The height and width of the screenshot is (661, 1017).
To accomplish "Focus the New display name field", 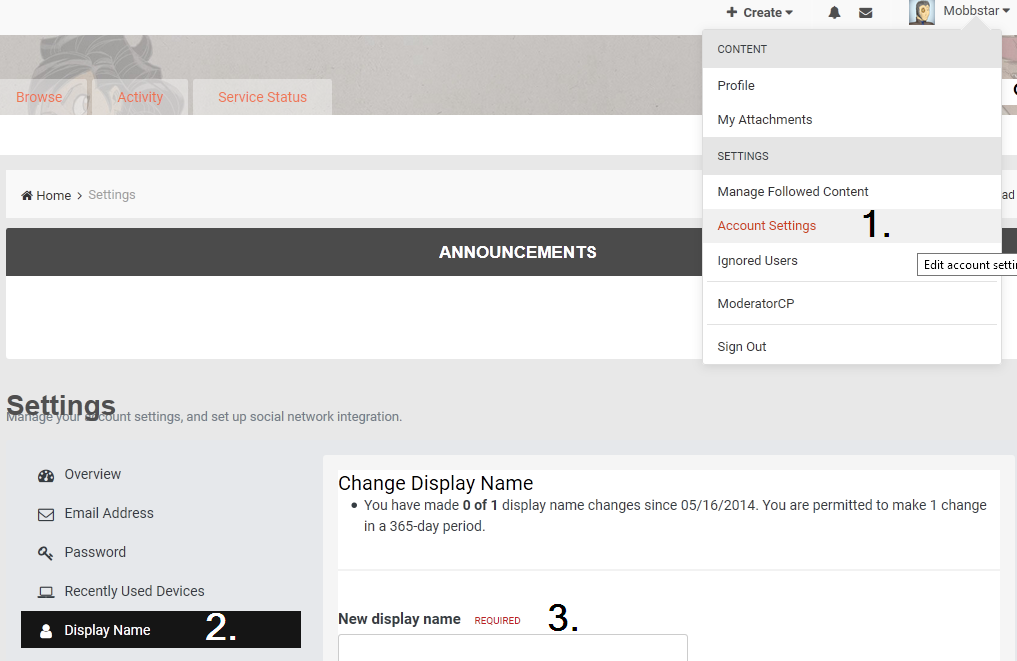I will click(512, 648).
